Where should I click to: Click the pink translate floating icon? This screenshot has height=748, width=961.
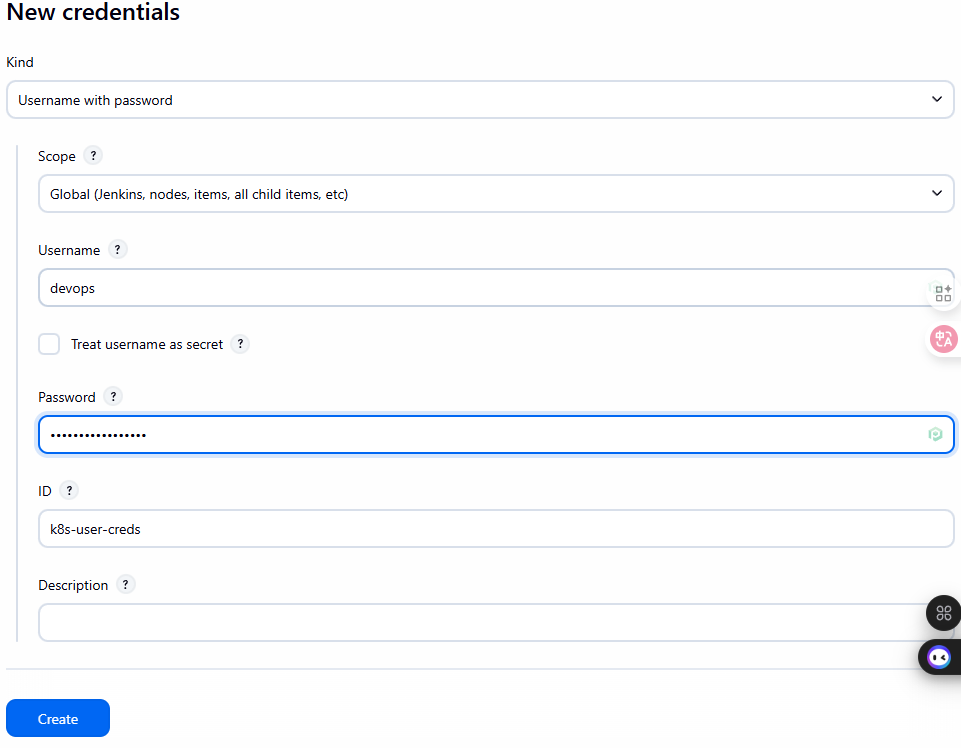(x=943, y=340)
